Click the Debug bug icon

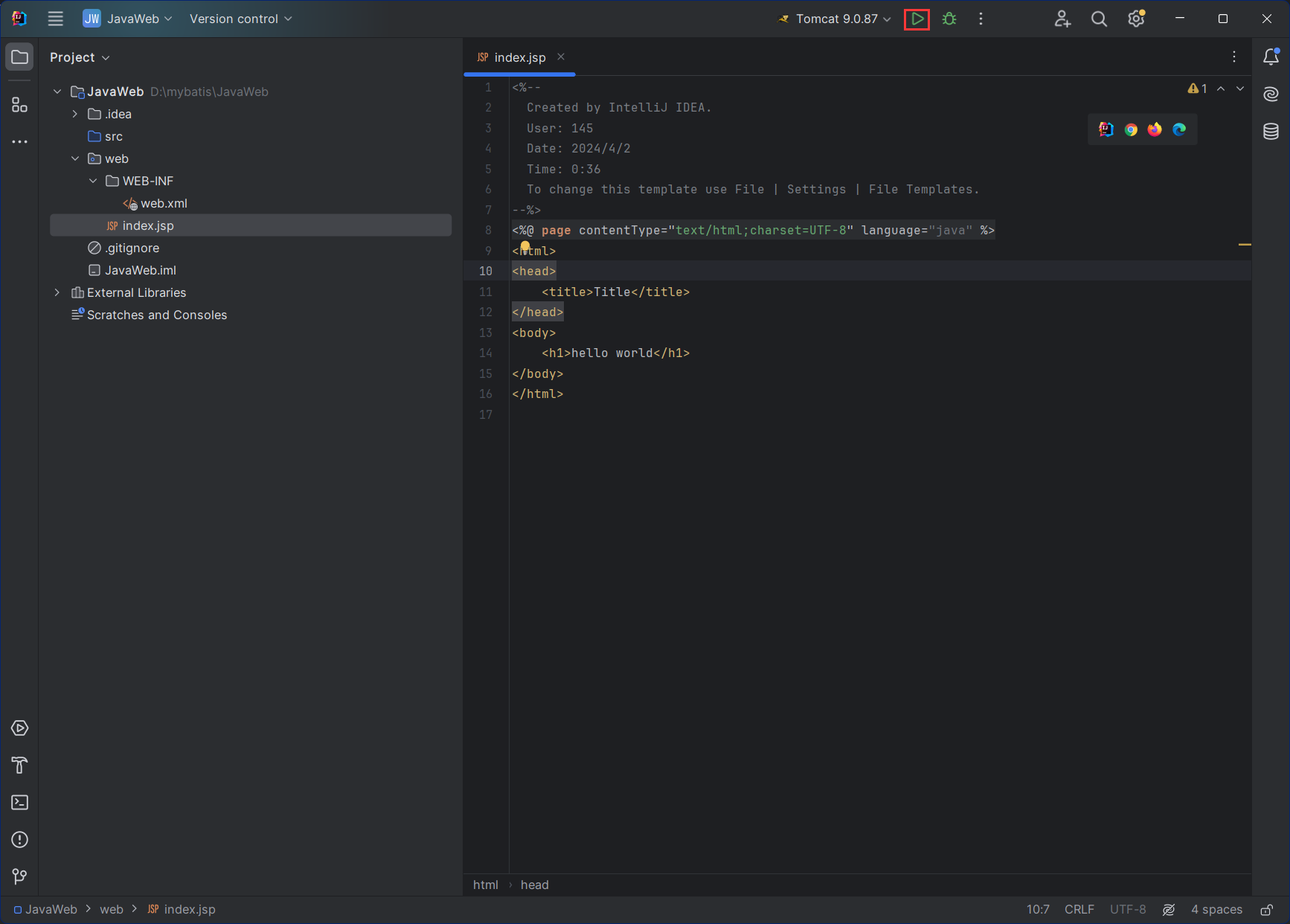949,19
